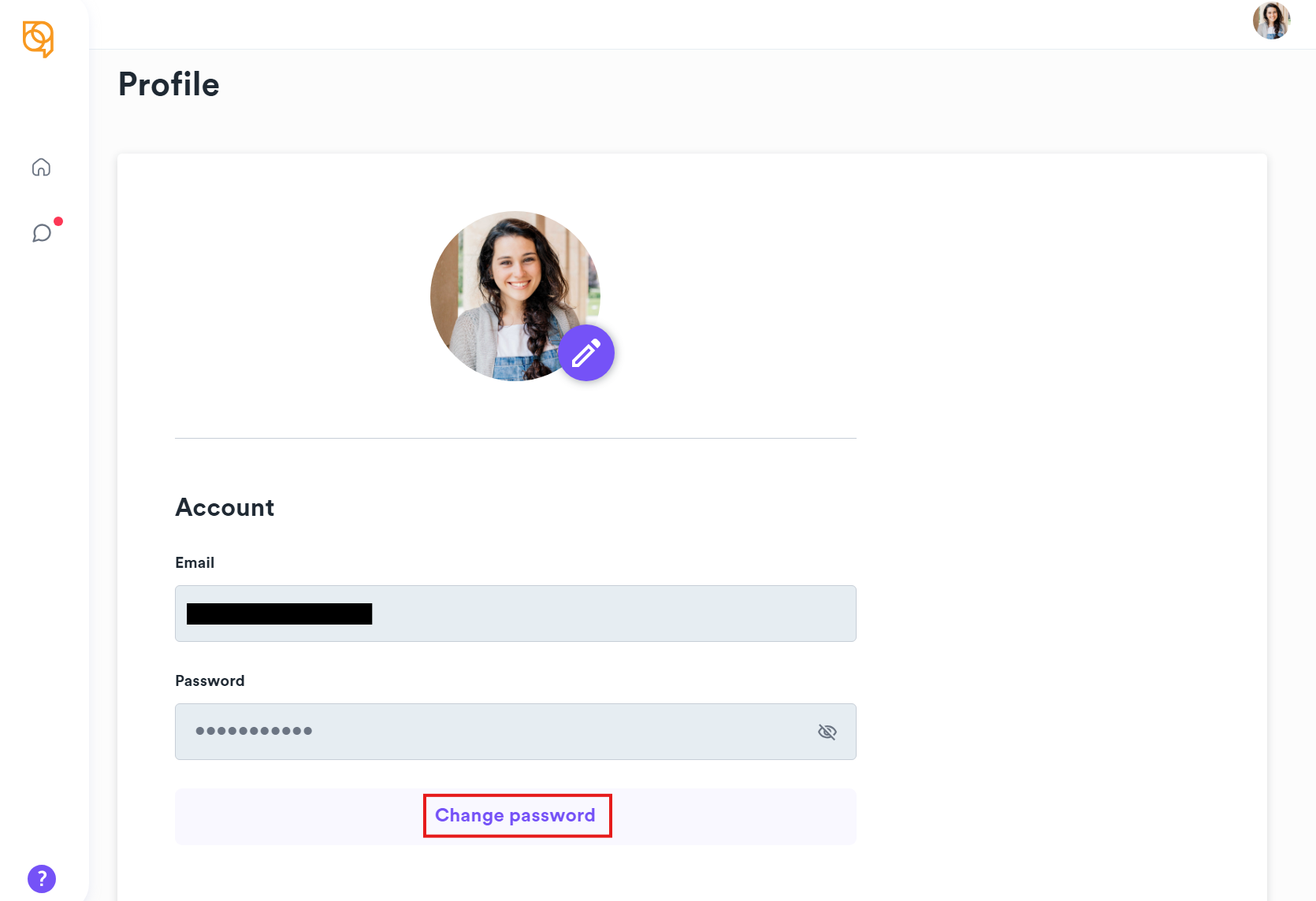
Task: Open the user avatar menu top-right
Action: pos(1271,20)
